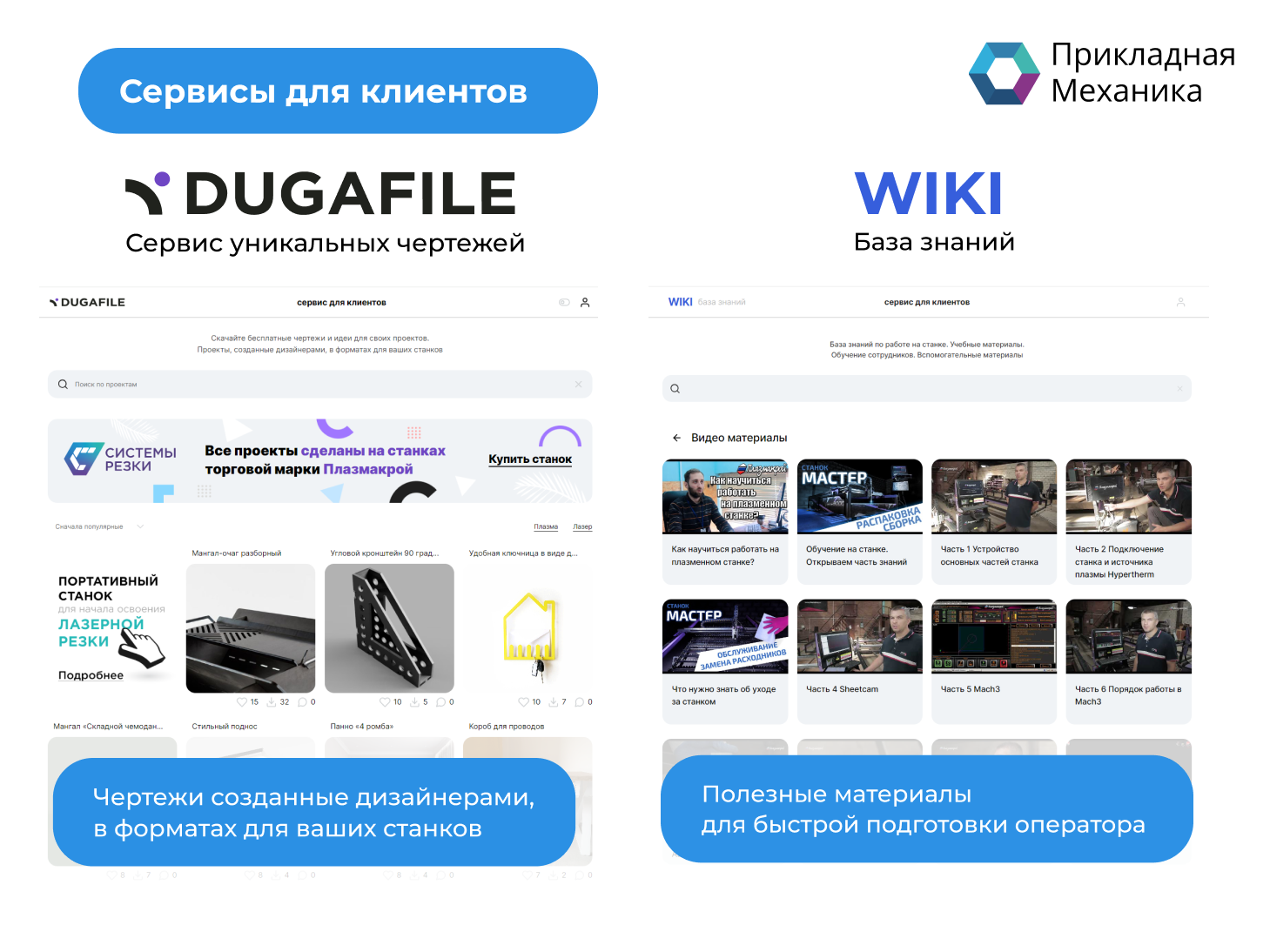
Task: Open comments on Удобная ключница project
Action: click(579, 702)
